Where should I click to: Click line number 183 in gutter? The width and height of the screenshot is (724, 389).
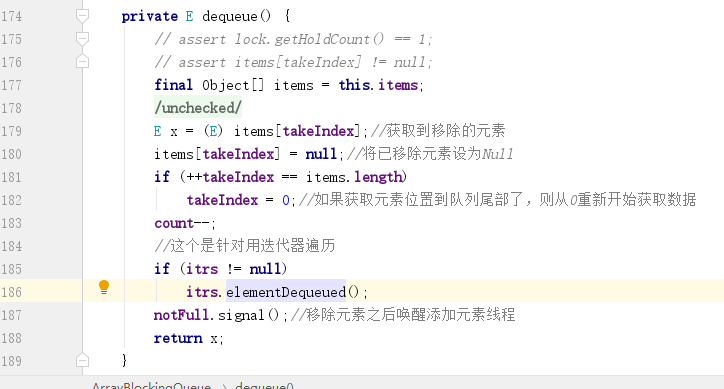click(12, 223)
